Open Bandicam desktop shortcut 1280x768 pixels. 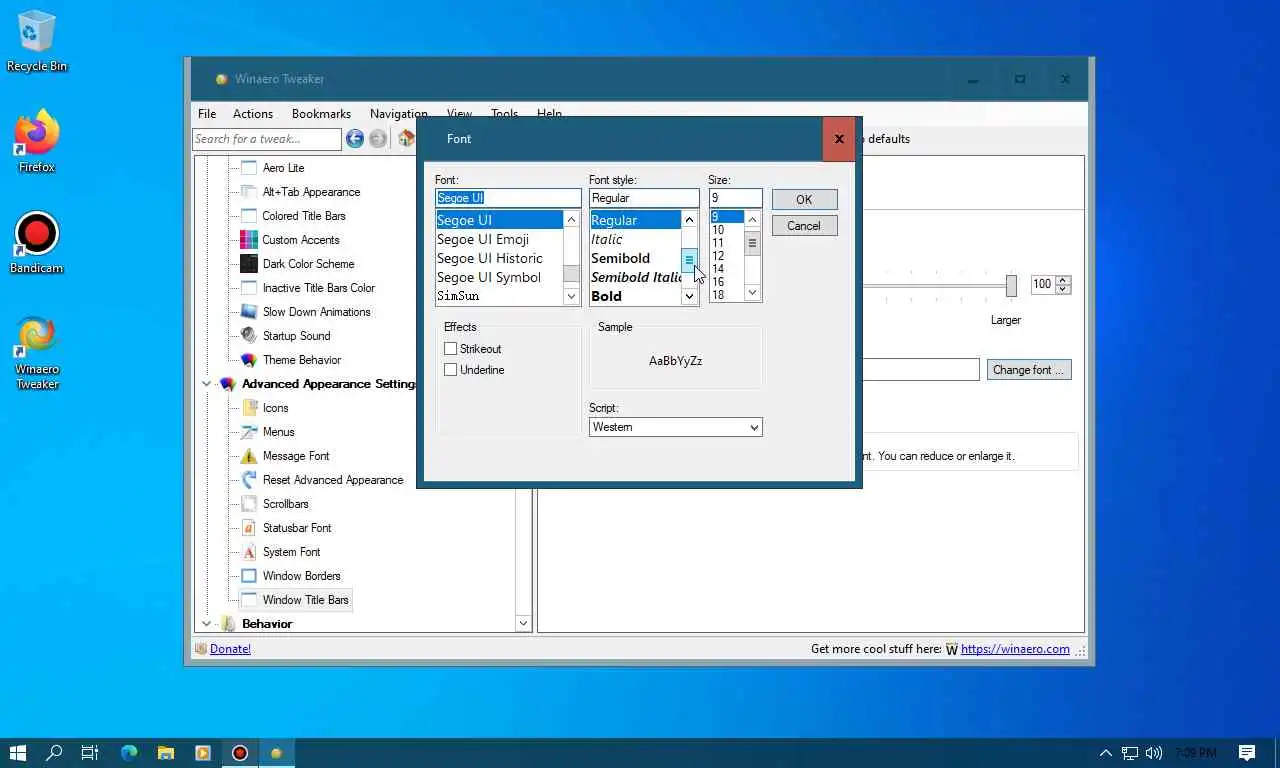pos(37,243)
